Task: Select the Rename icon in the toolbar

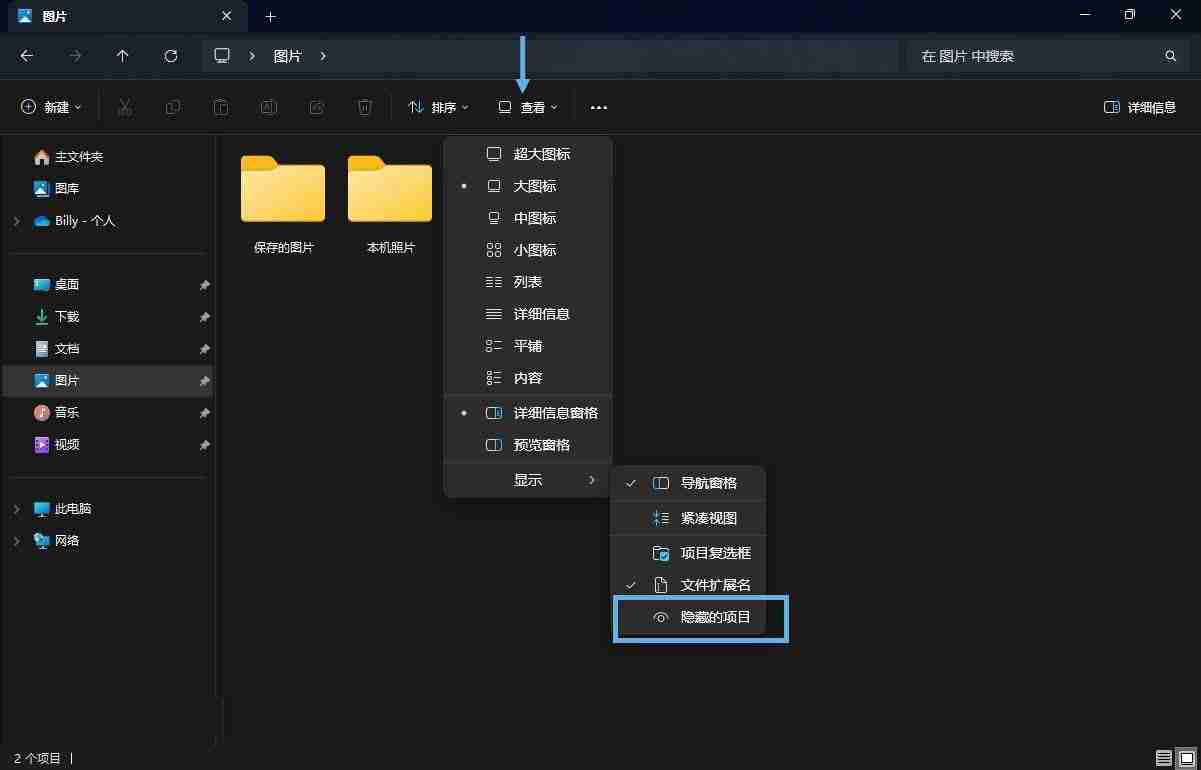Action: tap(268, 107)
